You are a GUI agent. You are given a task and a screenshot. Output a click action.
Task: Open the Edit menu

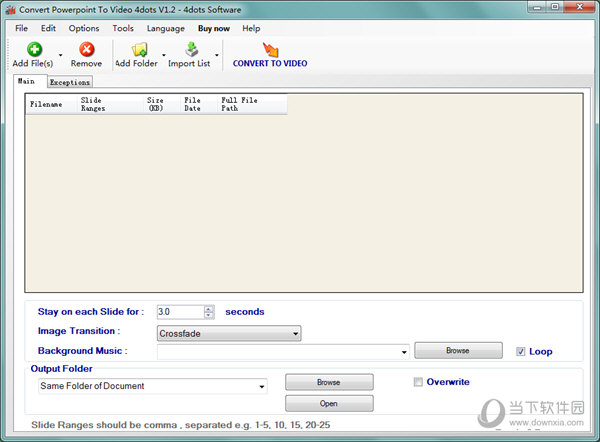(48, 28)
